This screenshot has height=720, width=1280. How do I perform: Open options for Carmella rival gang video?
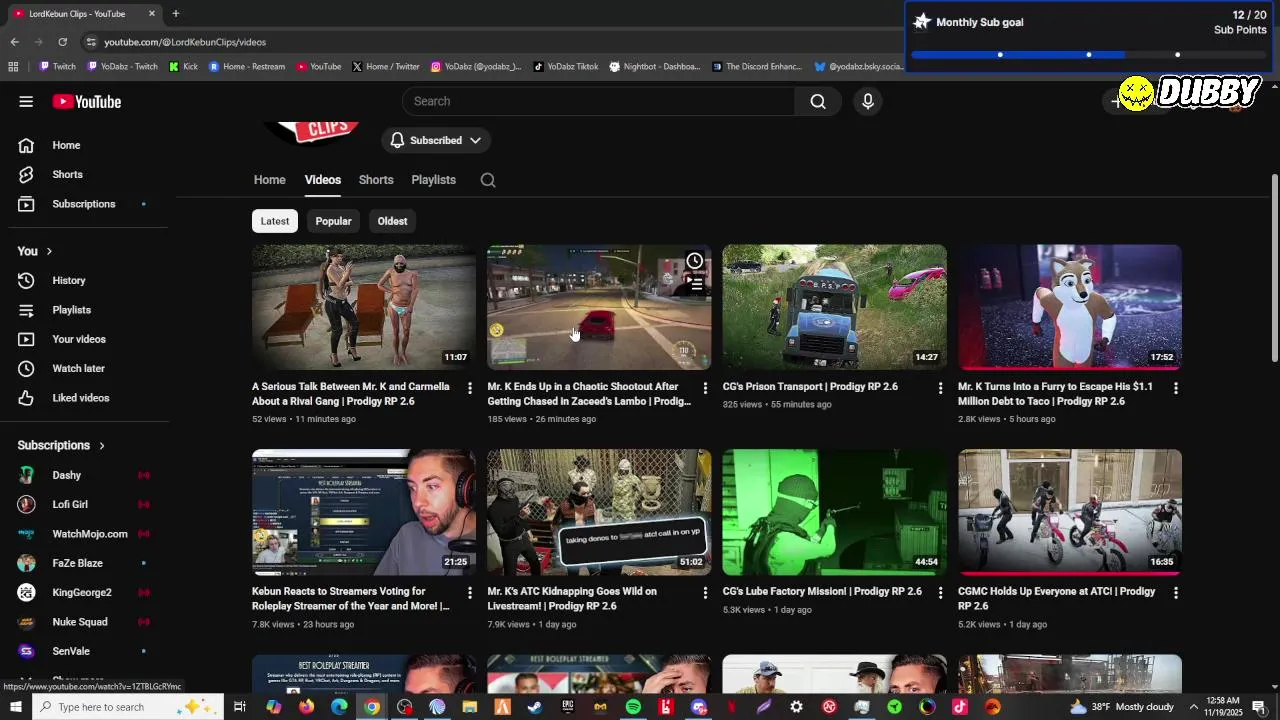click(x=470, y=388)
